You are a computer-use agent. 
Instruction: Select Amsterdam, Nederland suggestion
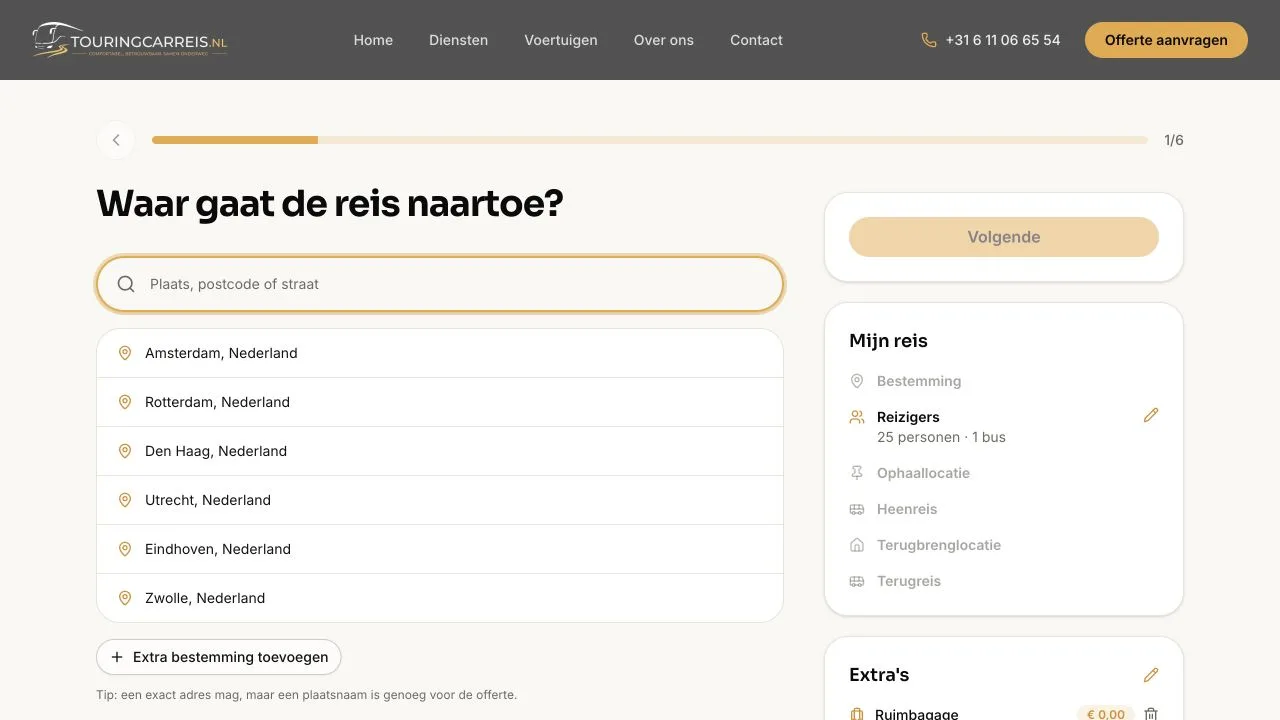tap(440, 353)
